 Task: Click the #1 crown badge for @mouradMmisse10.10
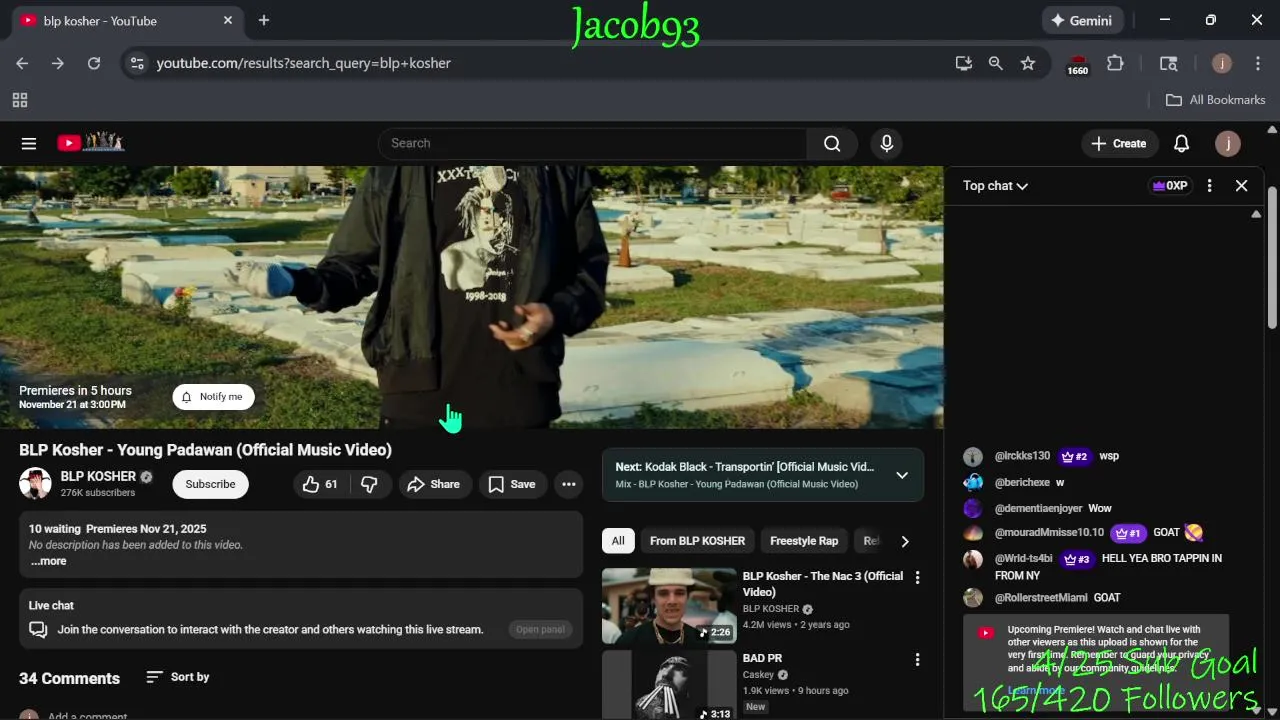coord(1128,533)
